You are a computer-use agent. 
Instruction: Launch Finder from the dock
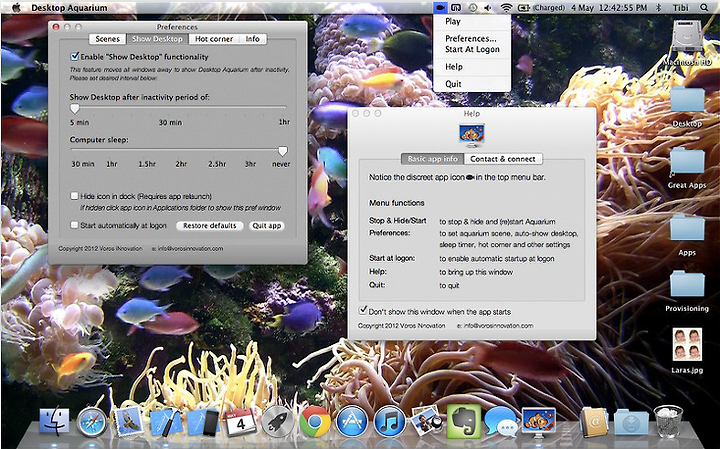[54, 421]
